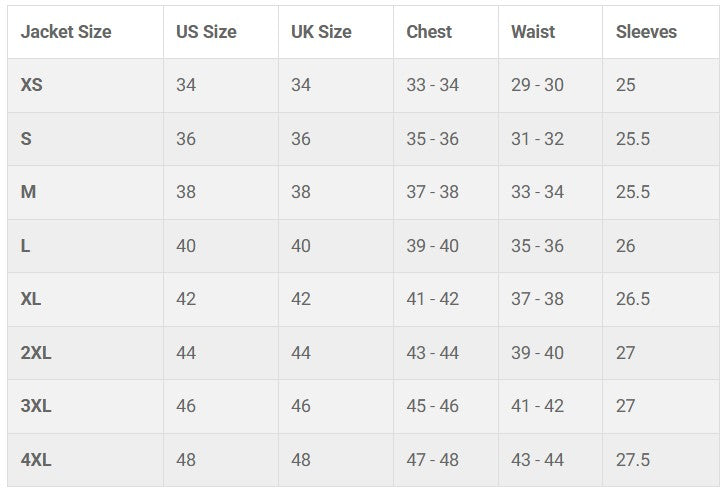Select the S jacket size row label
727x494 pixels.
[x=26, y=139]
